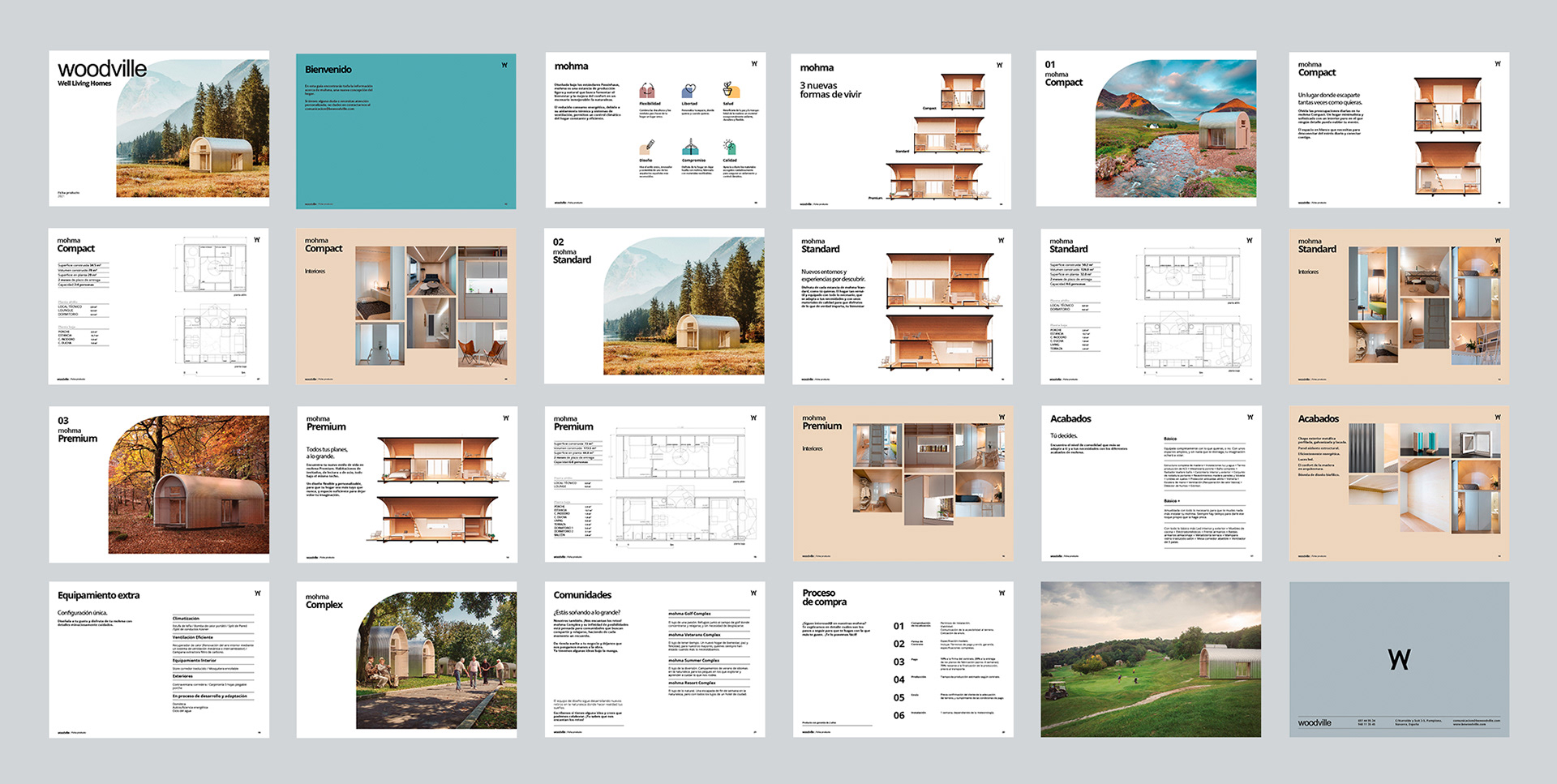
Task: Click the W logo on the Equipamiento extra page
Action: [258, 593]
